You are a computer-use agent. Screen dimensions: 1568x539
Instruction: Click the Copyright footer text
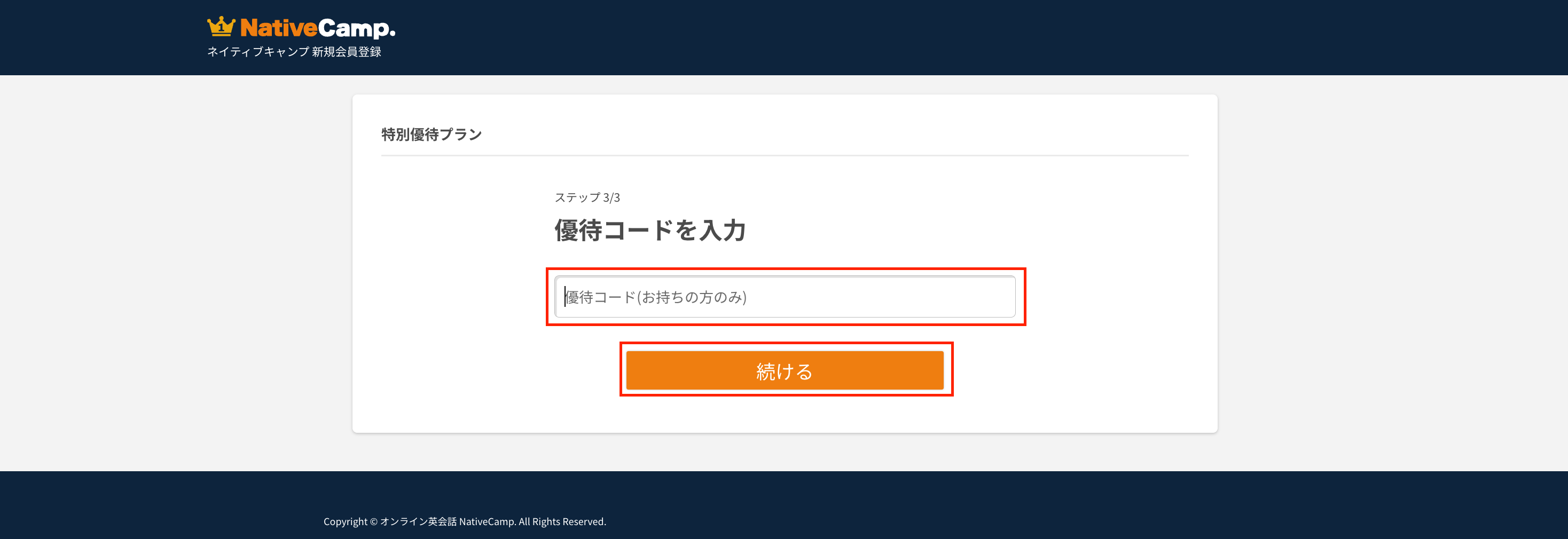465,521
